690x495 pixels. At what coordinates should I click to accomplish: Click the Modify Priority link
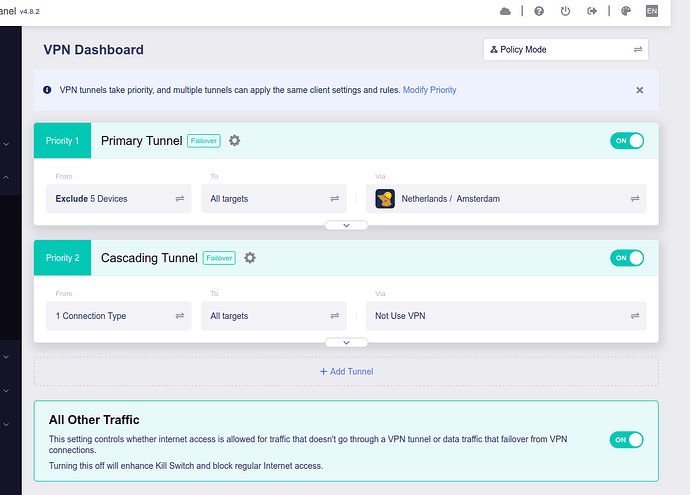(429, 90)
